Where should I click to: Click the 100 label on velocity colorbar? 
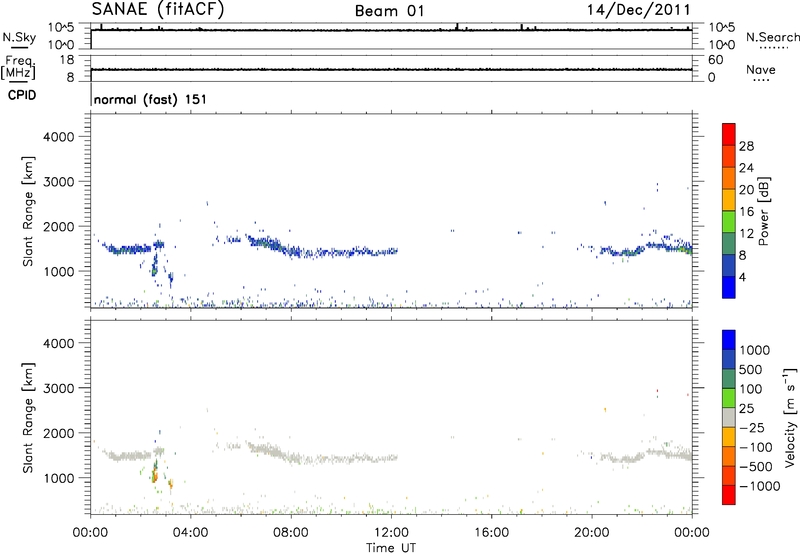[x=751, y=389]
